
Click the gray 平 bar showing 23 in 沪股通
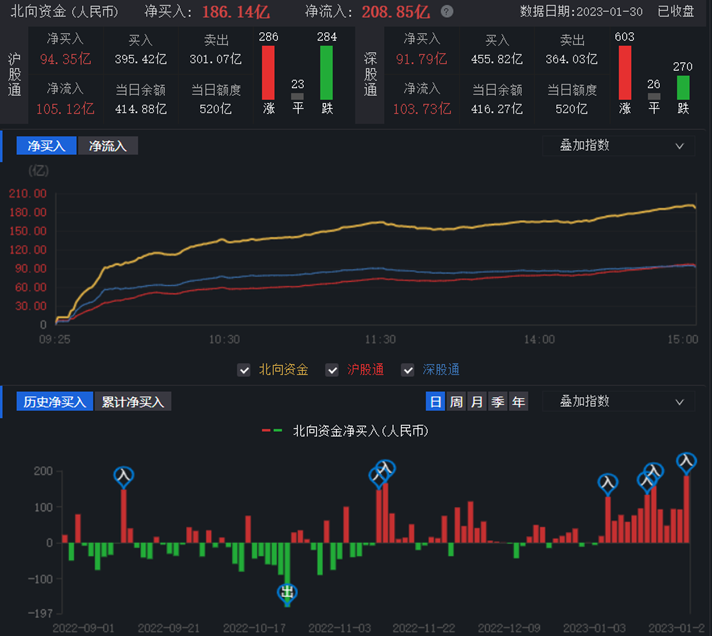pyautogui.click(x=297, y=97)
